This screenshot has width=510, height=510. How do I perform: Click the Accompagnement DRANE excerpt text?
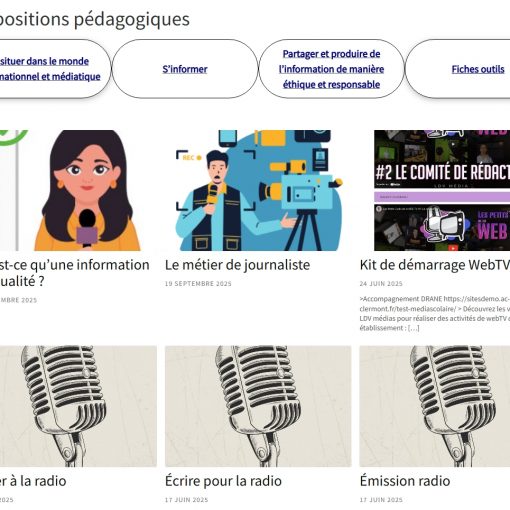point(435,313)
